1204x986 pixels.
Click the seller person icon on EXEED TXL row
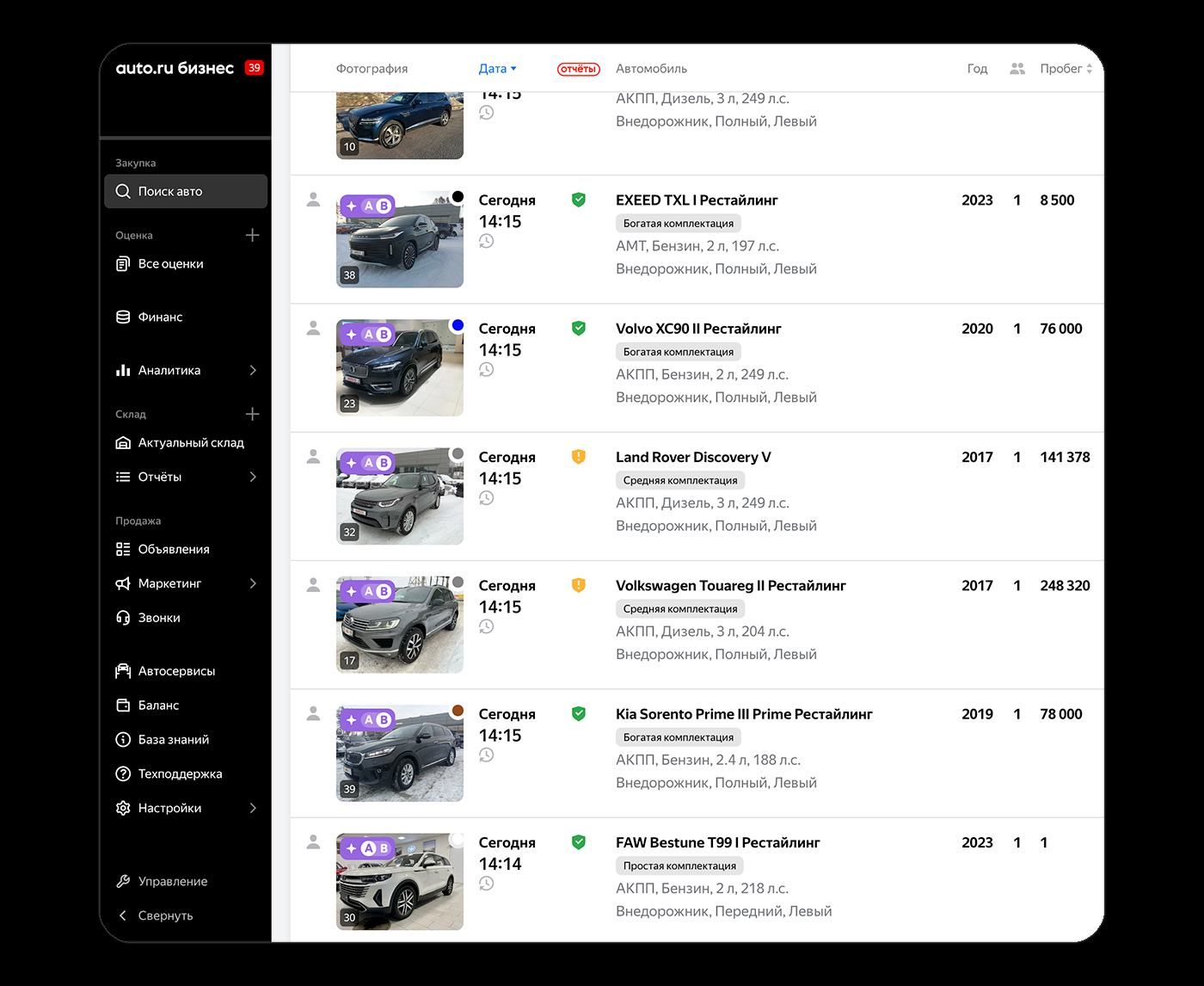(x=314, y=200)
